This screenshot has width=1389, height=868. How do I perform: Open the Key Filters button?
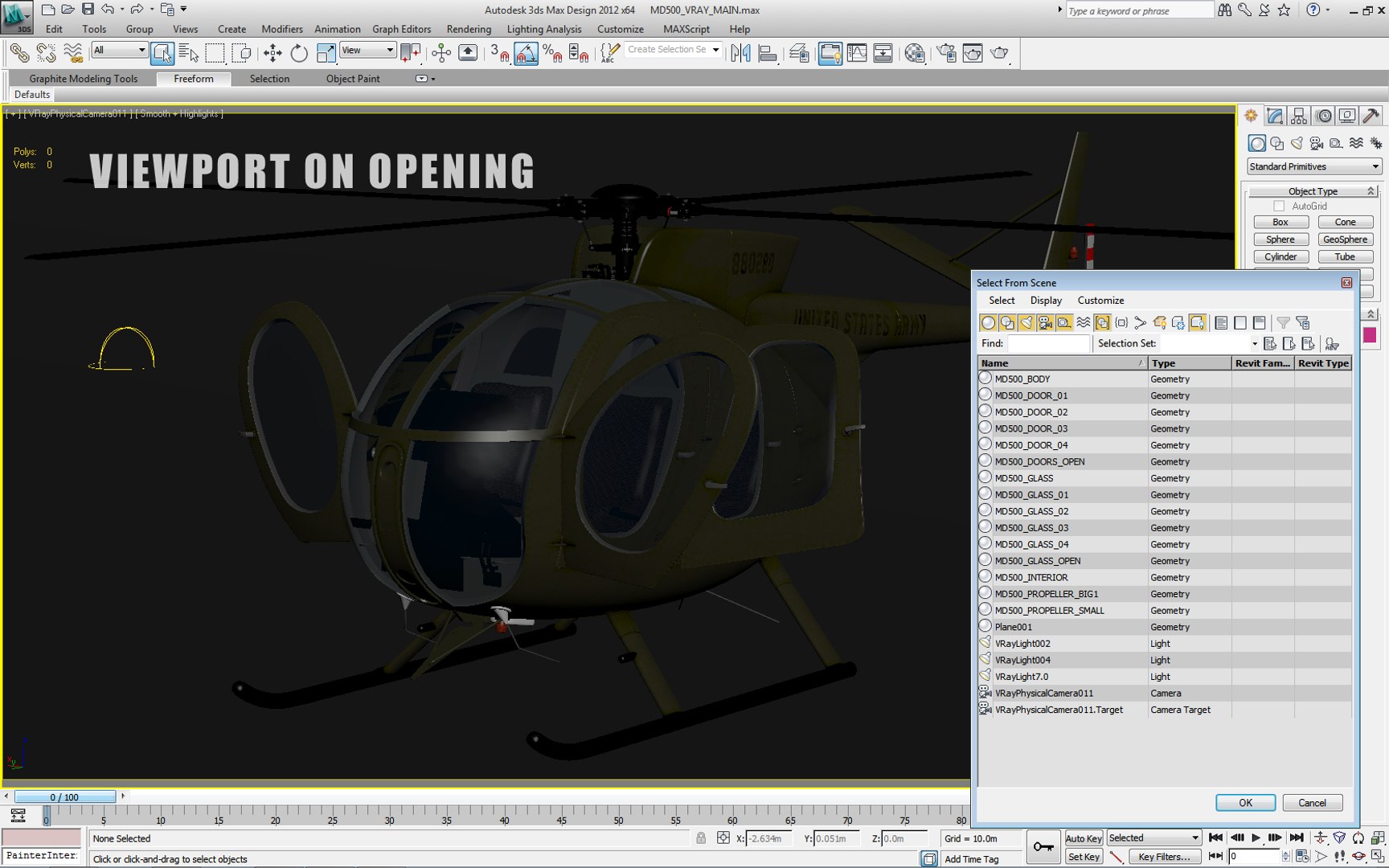[x=1164, y=857]
